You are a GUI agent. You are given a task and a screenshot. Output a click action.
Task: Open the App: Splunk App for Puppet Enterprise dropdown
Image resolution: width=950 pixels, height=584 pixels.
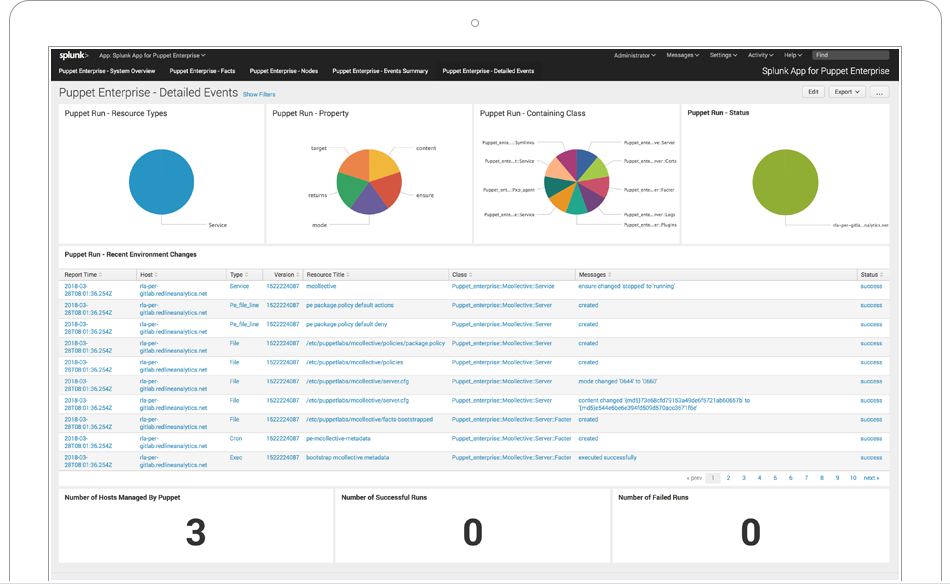152,55
